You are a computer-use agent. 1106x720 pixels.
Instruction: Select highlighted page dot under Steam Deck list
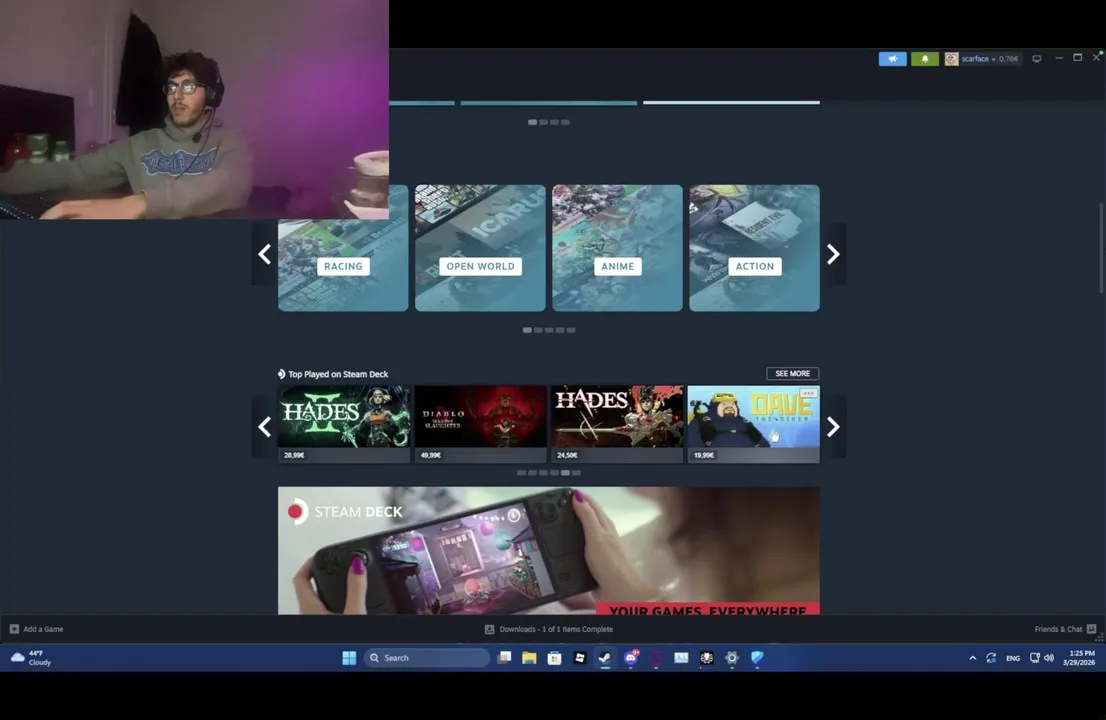click(x=565, y=473)
